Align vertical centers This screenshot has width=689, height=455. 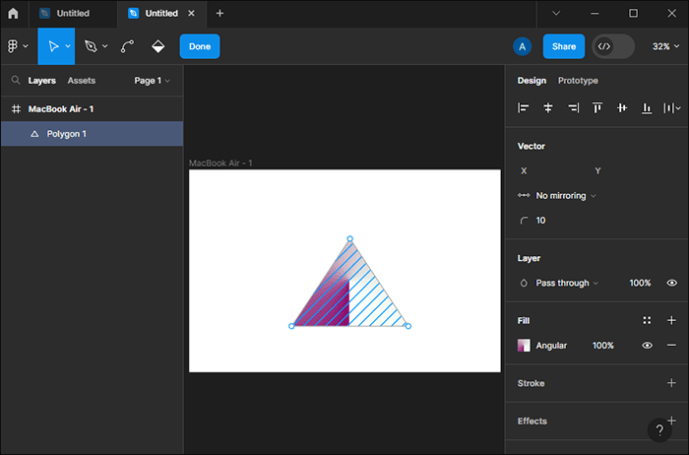tap(622, 108)
